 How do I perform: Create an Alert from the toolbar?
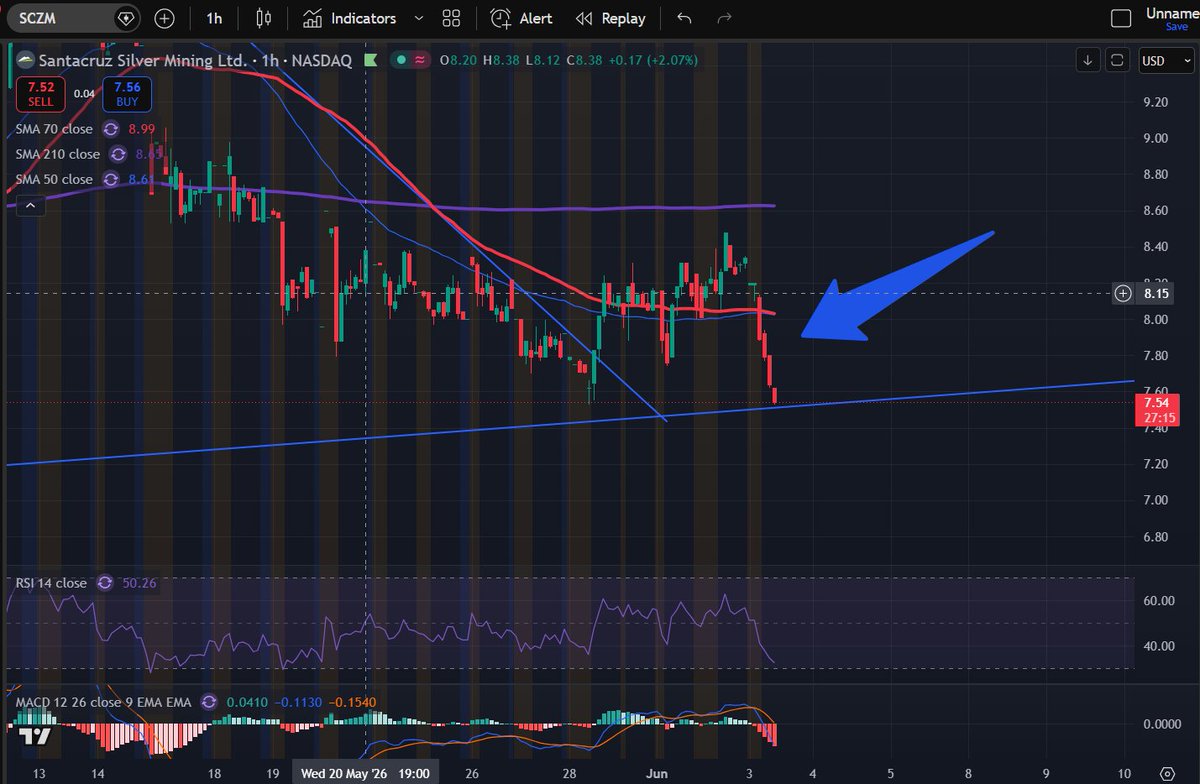pos(520,18)
